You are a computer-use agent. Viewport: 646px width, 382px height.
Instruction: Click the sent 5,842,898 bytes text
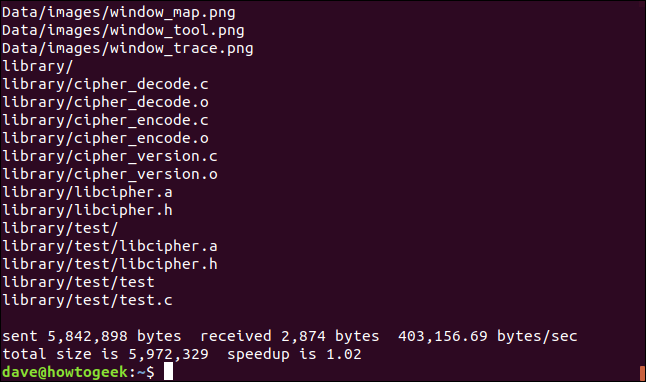[x=92, y=336]
